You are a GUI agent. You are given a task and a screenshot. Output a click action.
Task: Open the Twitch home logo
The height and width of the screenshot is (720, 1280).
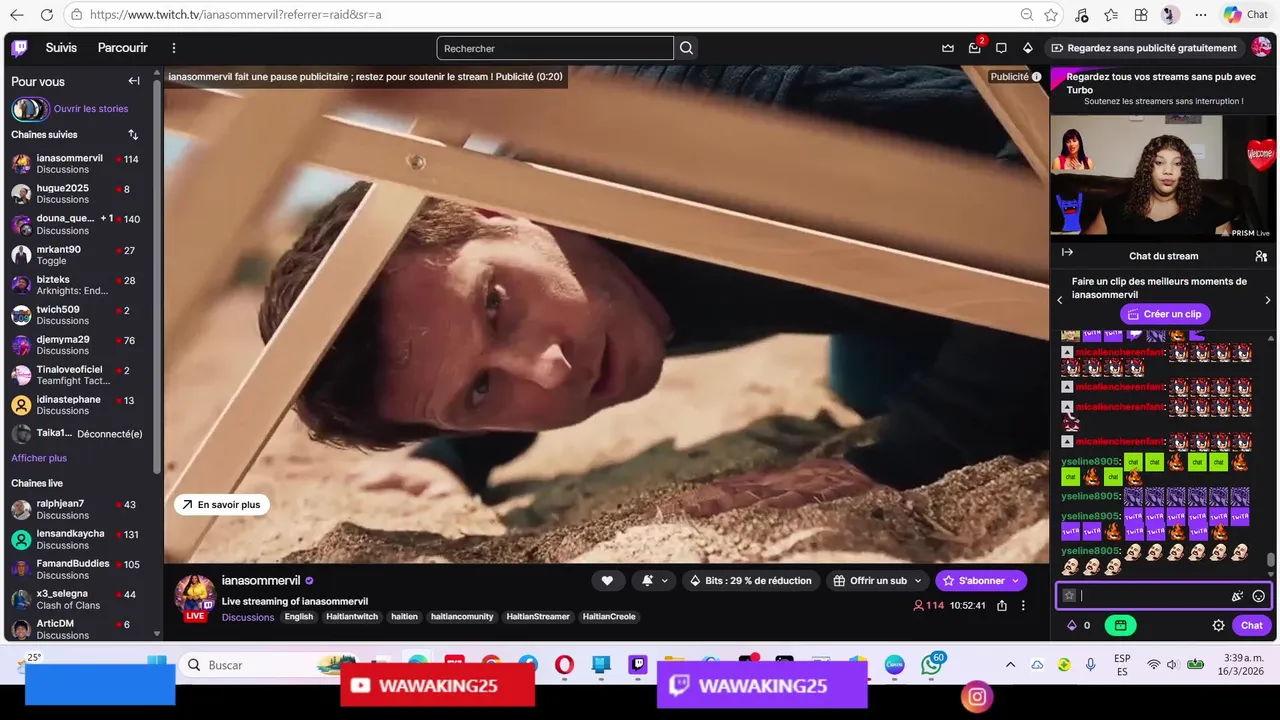(20, 48)
